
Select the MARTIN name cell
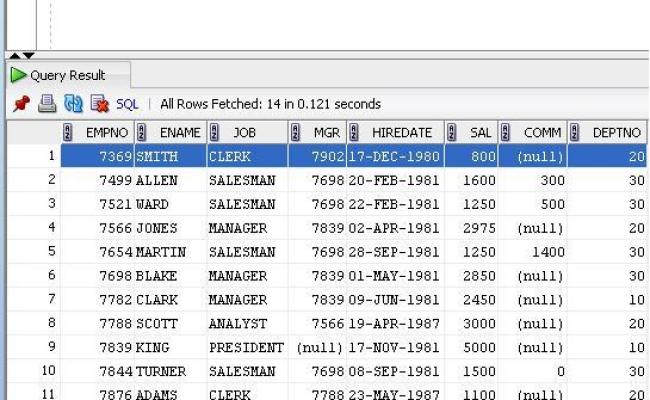[170, 252]
